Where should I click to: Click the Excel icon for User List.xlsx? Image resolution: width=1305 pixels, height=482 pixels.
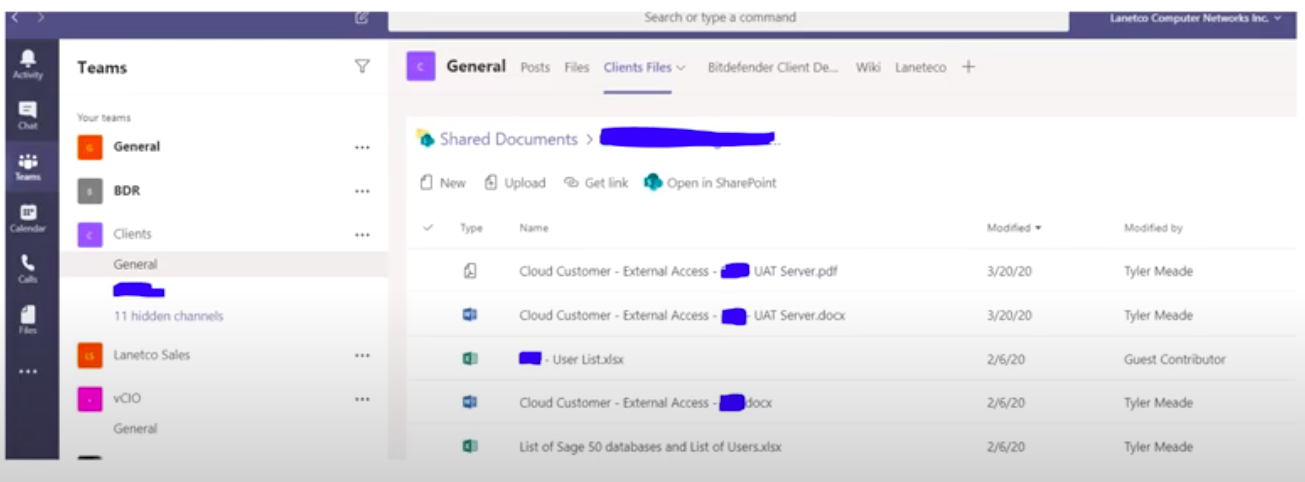click(x=469, y=359)
